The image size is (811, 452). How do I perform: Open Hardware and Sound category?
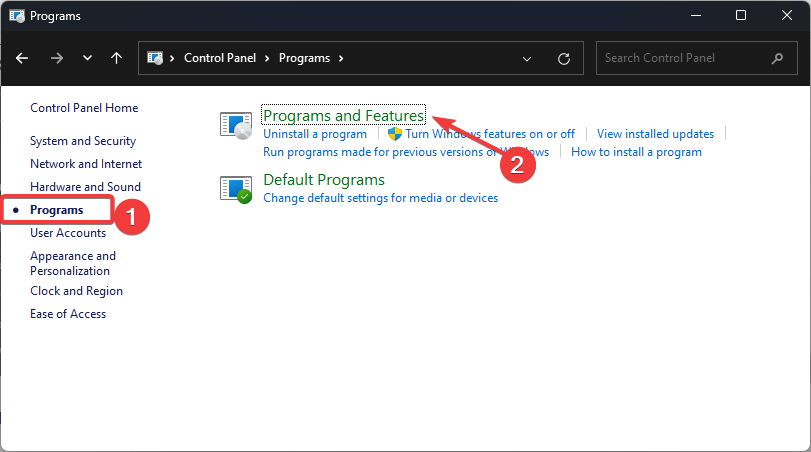point(85,187)
